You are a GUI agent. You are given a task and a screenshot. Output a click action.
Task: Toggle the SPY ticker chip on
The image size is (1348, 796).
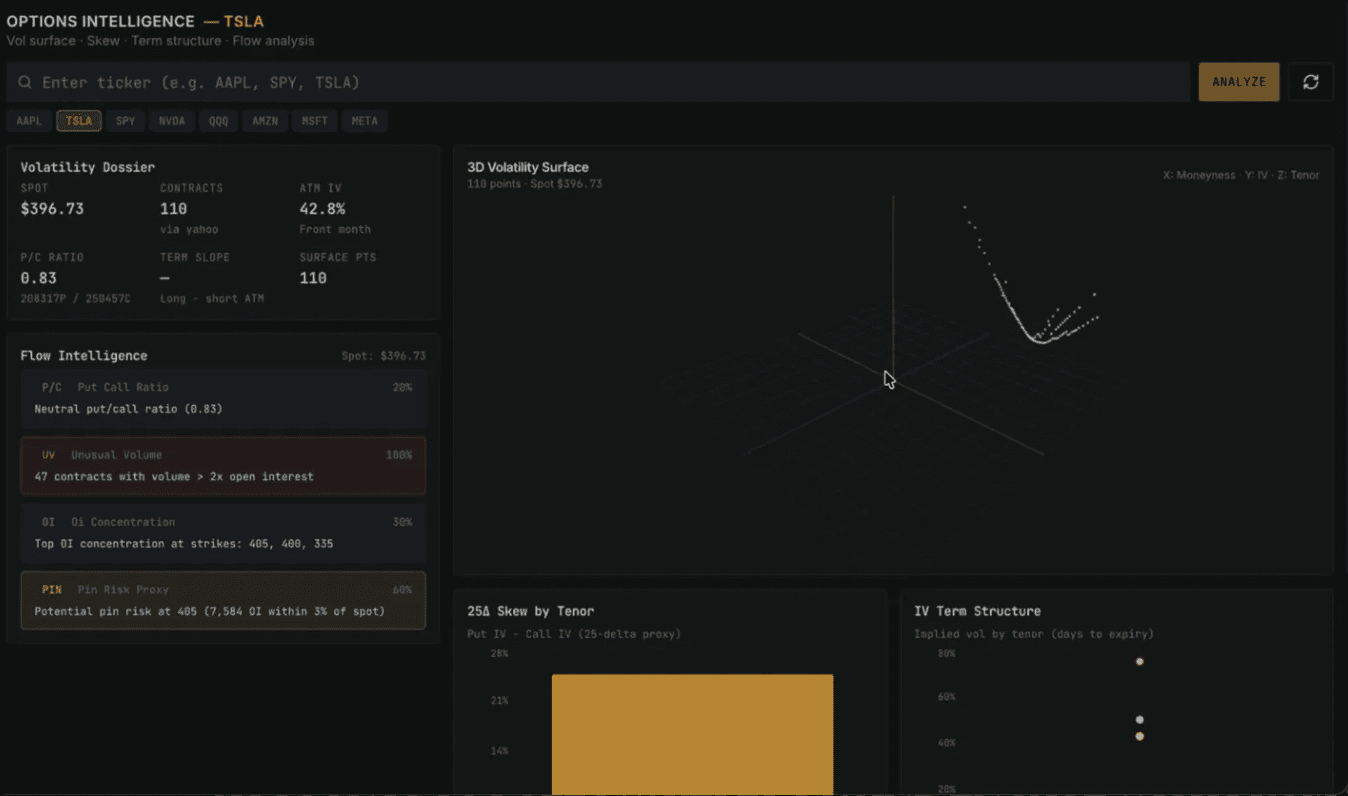(x=125, y=120)
